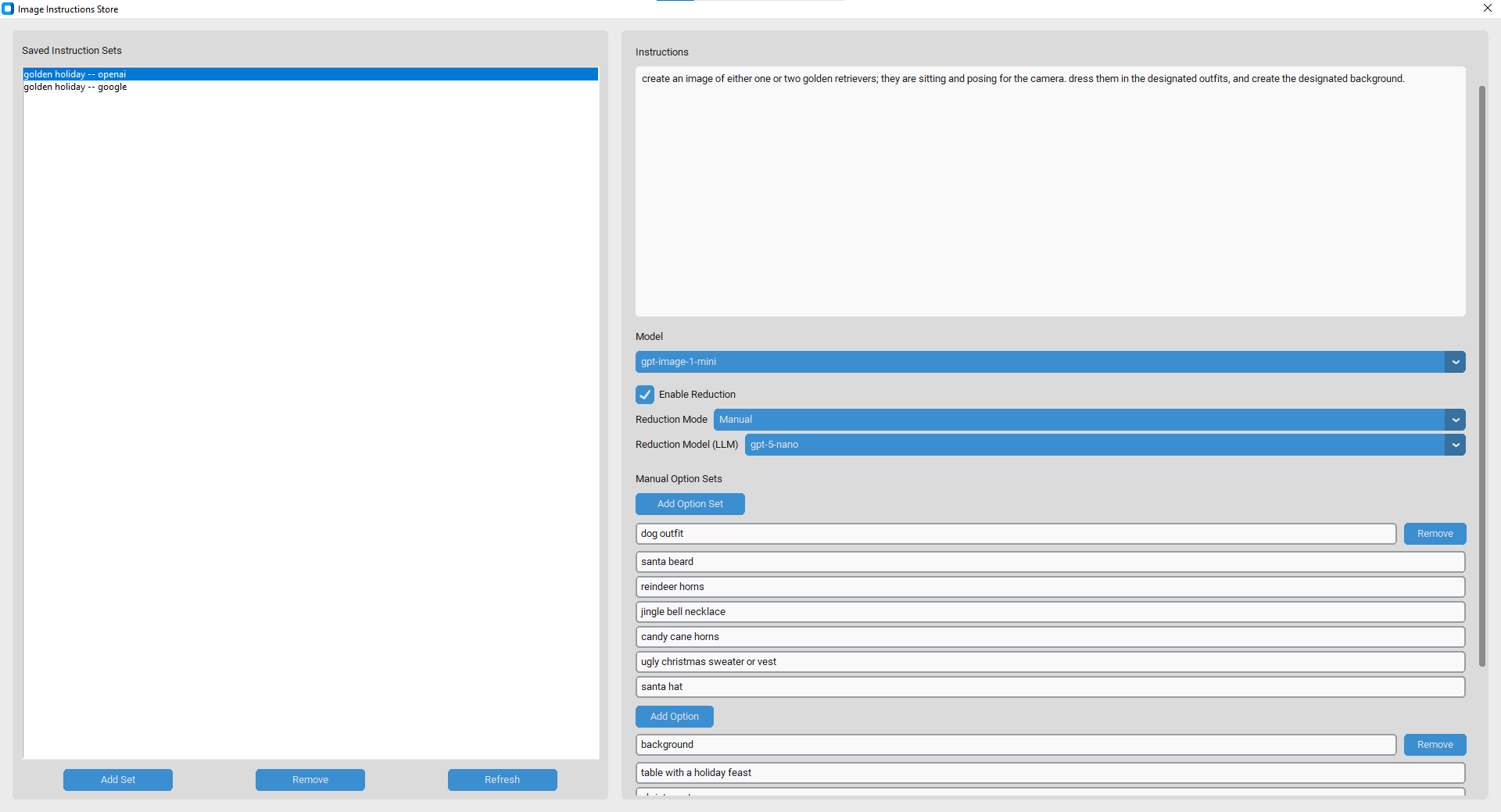Viewport: 1501px width, 812px height.
Task: Click the 'reindeer horns' option field
Action: [1050, 587]
